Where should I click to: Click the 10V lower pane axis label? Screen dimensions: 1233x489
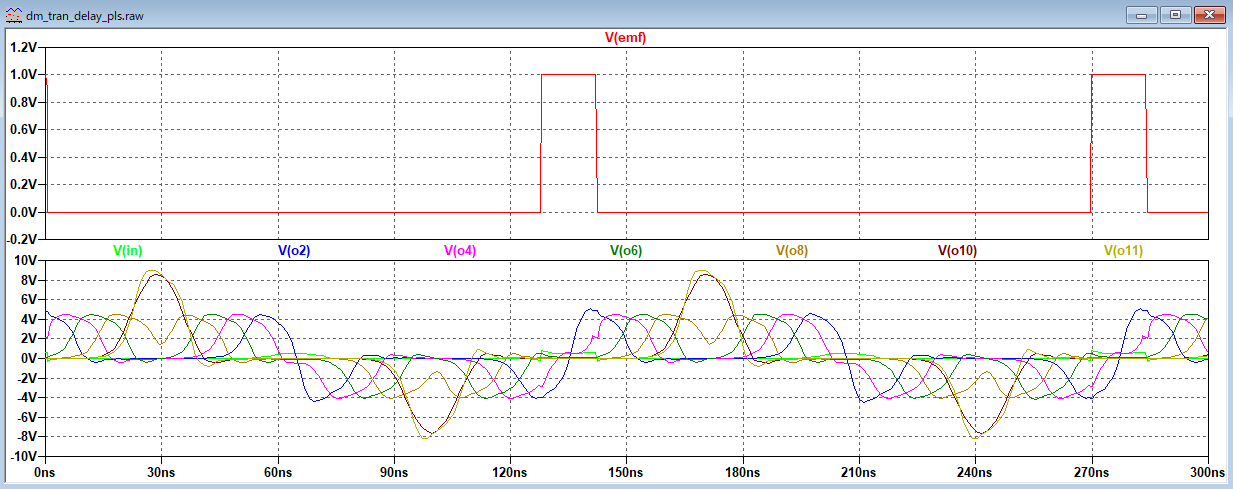tap(27, 260)
